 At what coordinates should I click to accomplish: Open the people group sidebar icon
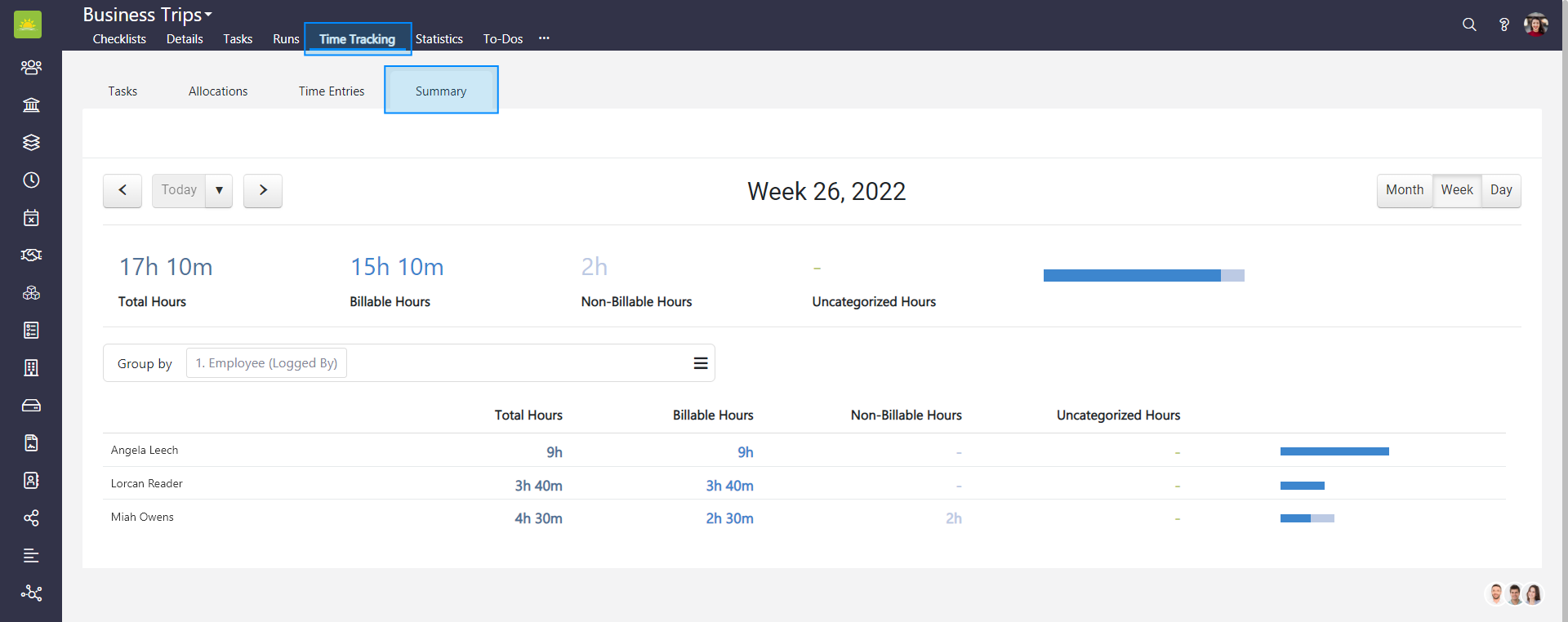pos(31,67)
